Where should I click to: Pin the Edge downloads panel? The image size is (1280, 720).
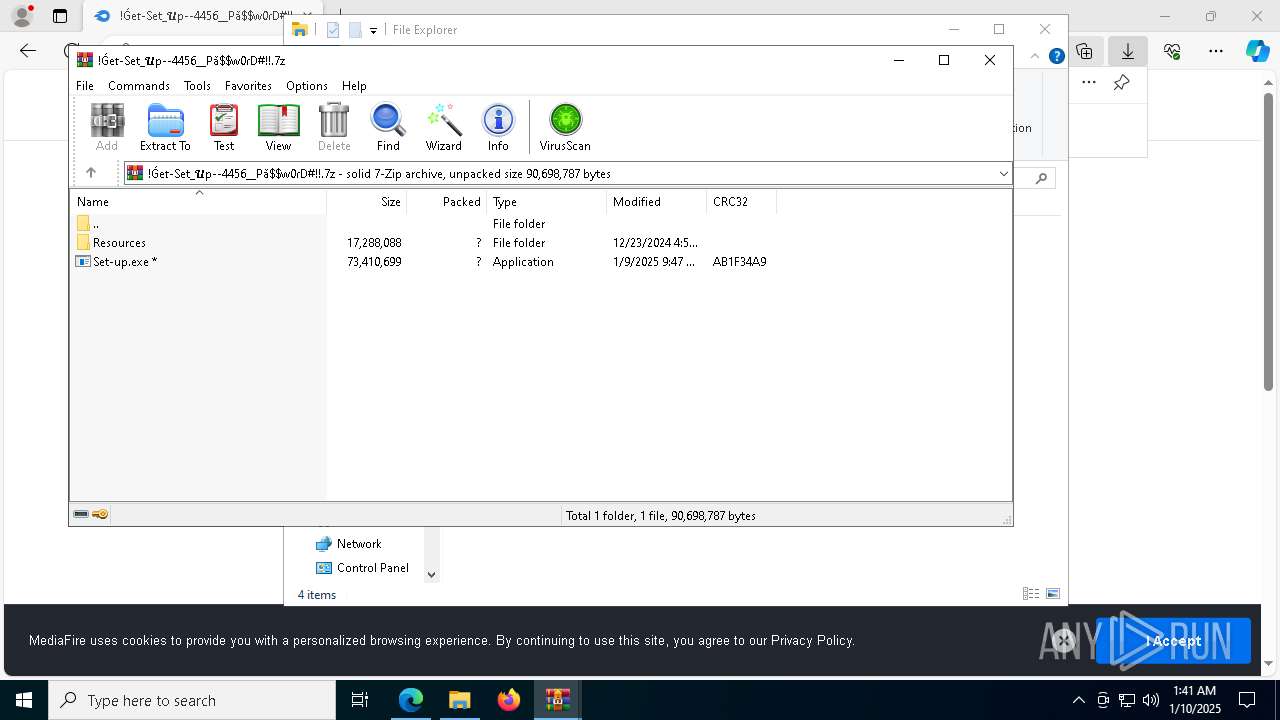1122,83
